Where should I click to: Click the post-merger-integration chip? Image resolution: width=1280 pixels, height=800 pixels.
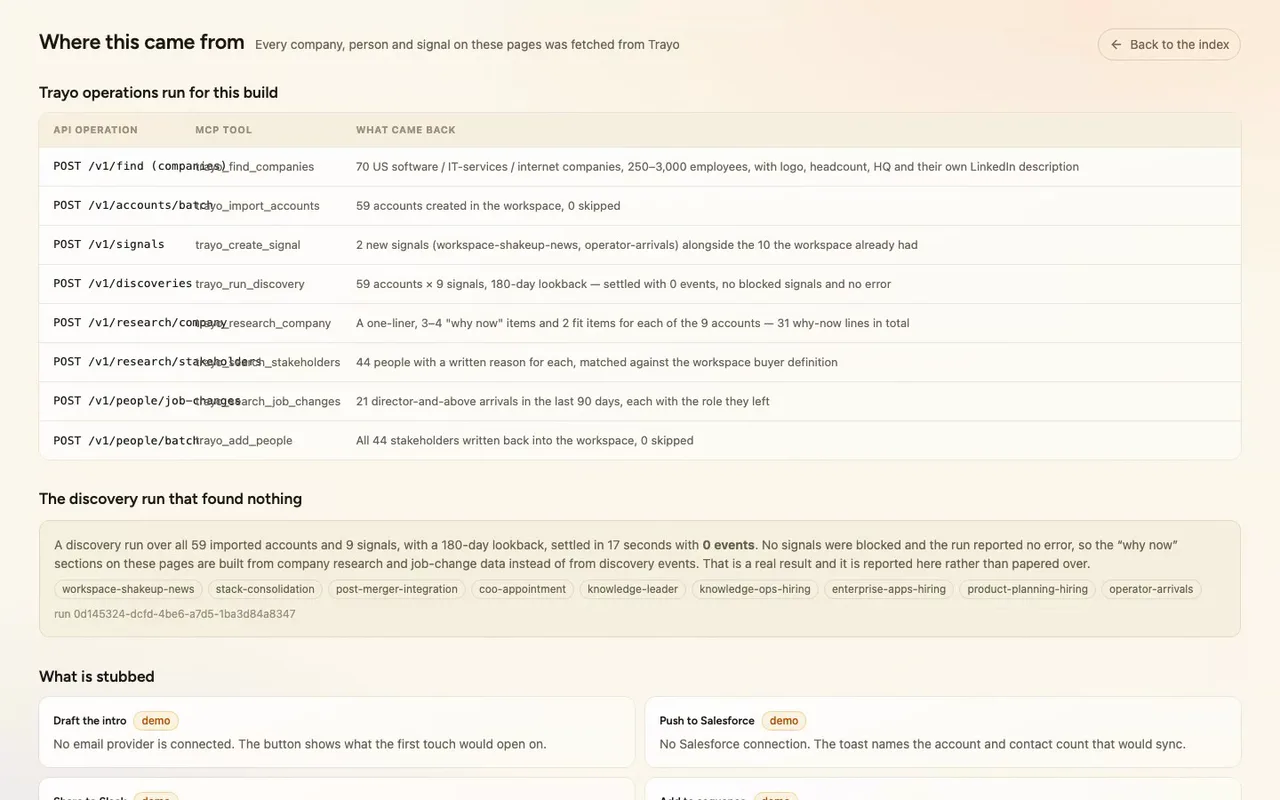click(x=397, y=589)
